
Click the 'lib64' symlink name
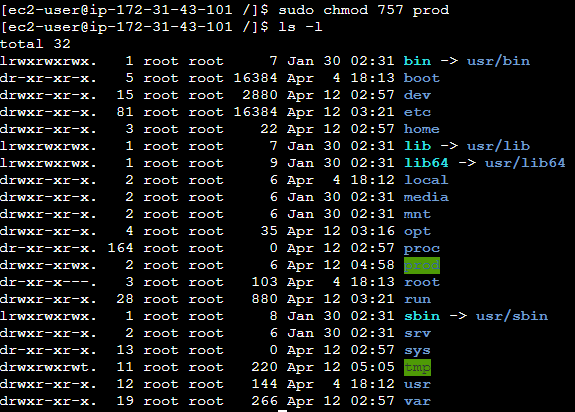click(x=426, y=163)
